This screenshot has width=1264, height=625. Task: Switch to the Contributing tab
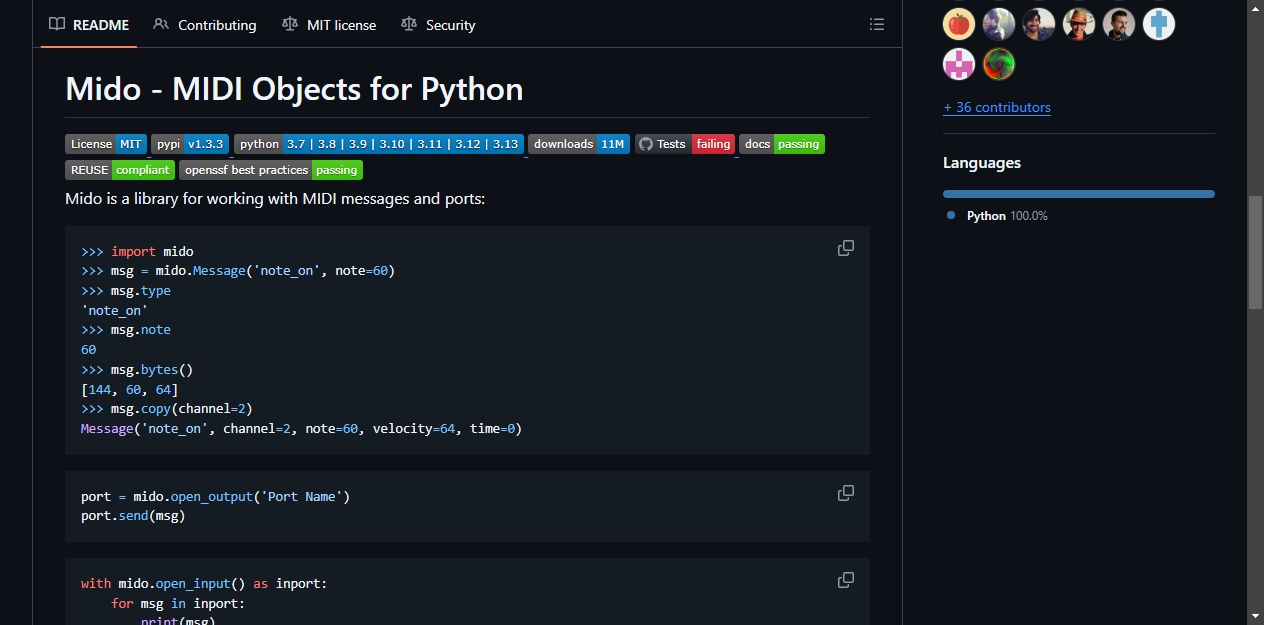(x=205, y=25)
